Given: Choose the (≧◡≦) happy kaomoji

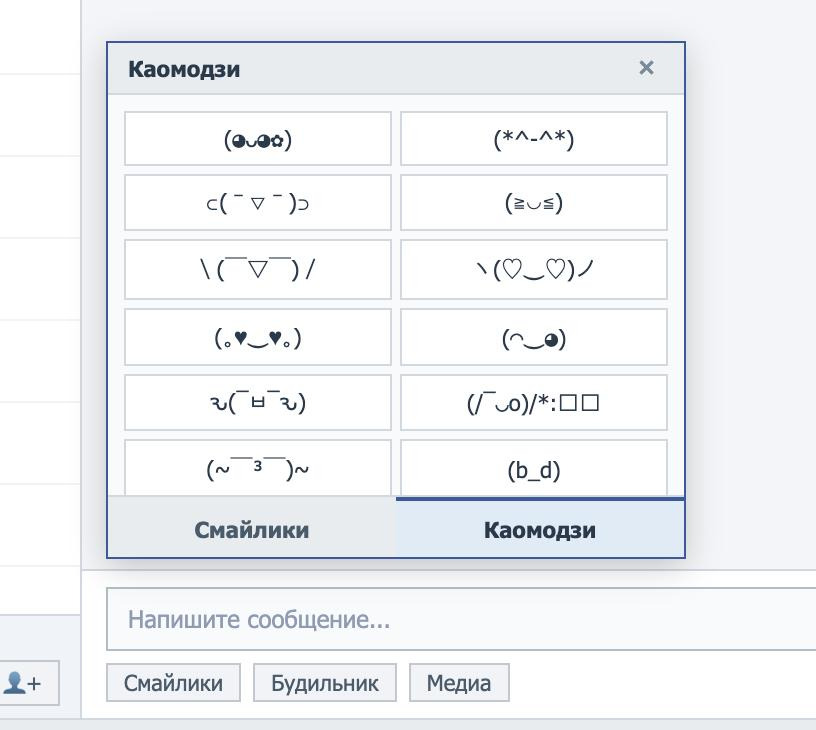Looking at the screenshot, I should point(533,202).
